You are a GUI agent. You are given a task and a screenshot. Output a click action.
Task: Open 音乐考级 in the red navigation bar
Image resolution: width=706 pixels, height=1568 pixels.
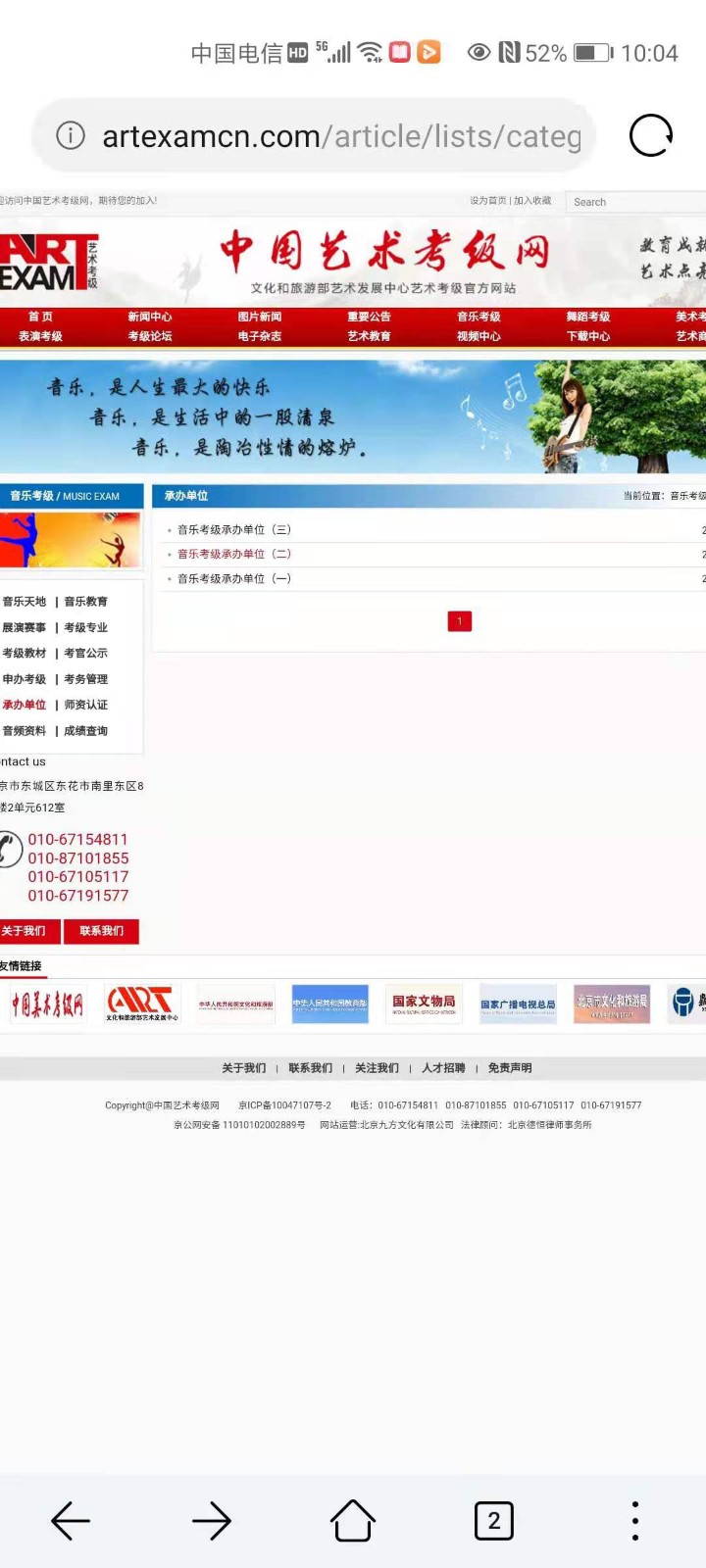click(479, 317)
